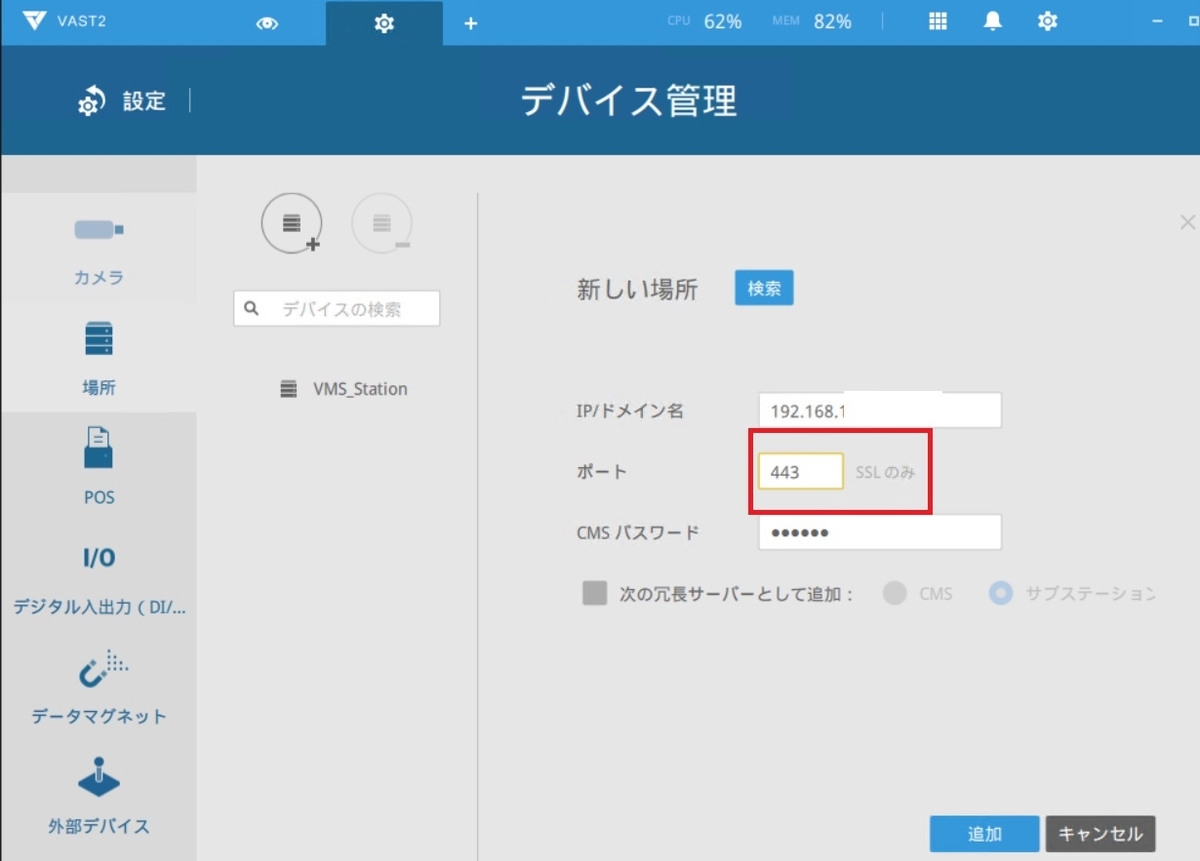Select the CMS radio button
Viewport: 1200px width, 861px height.
coord(894,594)
